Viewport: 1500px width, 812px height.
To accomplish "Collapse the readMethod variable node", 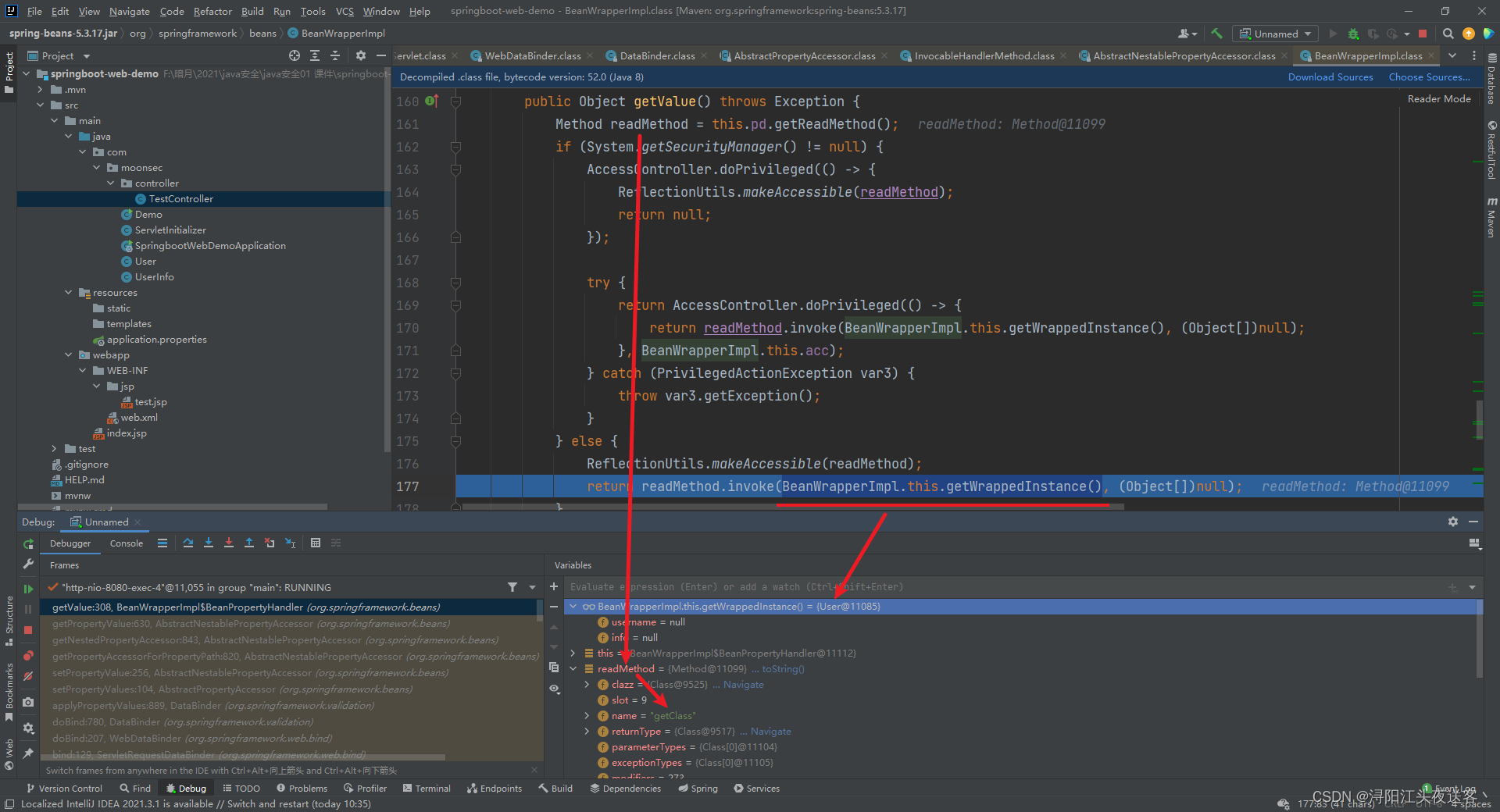I will pyautogui.click(x=573, y=669).
